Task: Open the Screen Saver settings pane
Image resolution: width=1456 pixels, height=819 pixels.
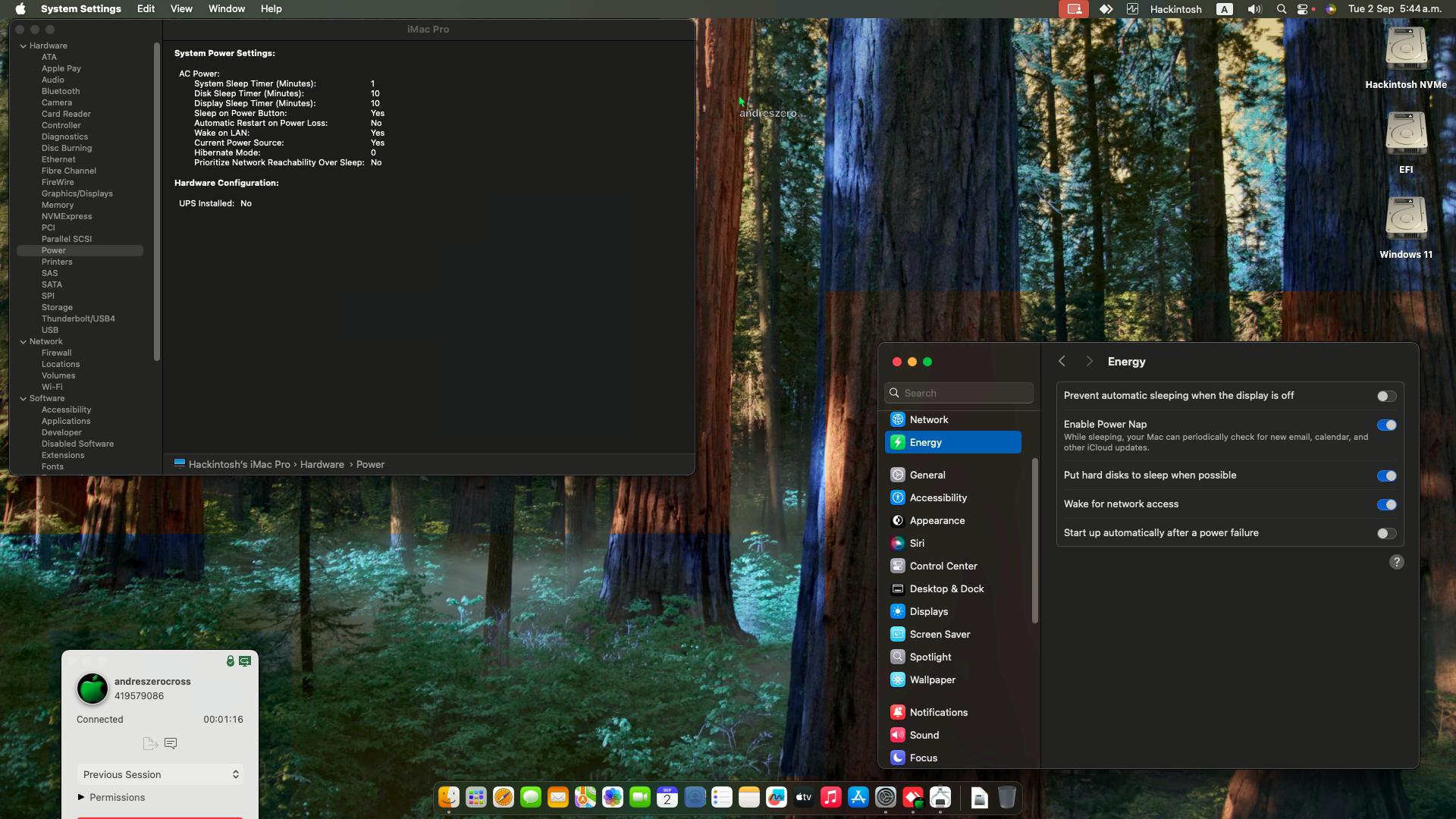Action: 940,634
